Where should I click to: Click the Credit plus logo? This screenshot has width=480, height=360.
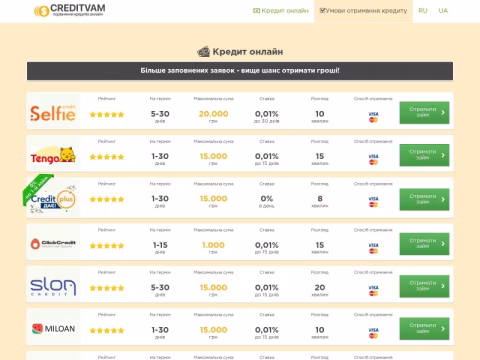(53, 199)
